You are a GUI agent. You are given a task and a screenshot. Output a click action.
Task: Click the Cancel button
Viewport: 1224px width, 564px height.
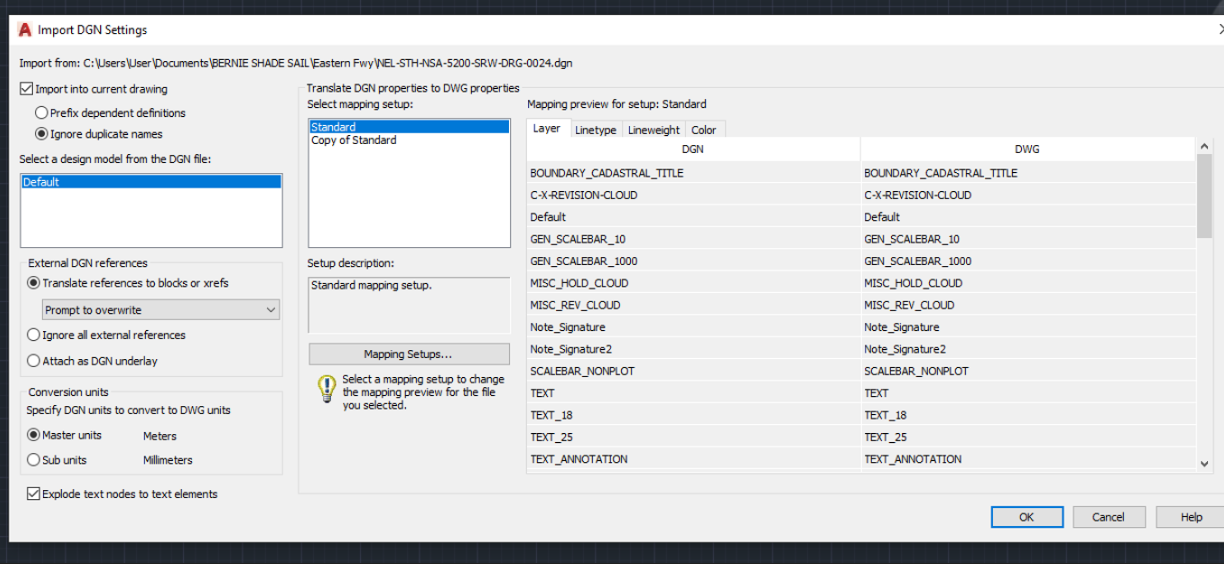(1108, 517)
